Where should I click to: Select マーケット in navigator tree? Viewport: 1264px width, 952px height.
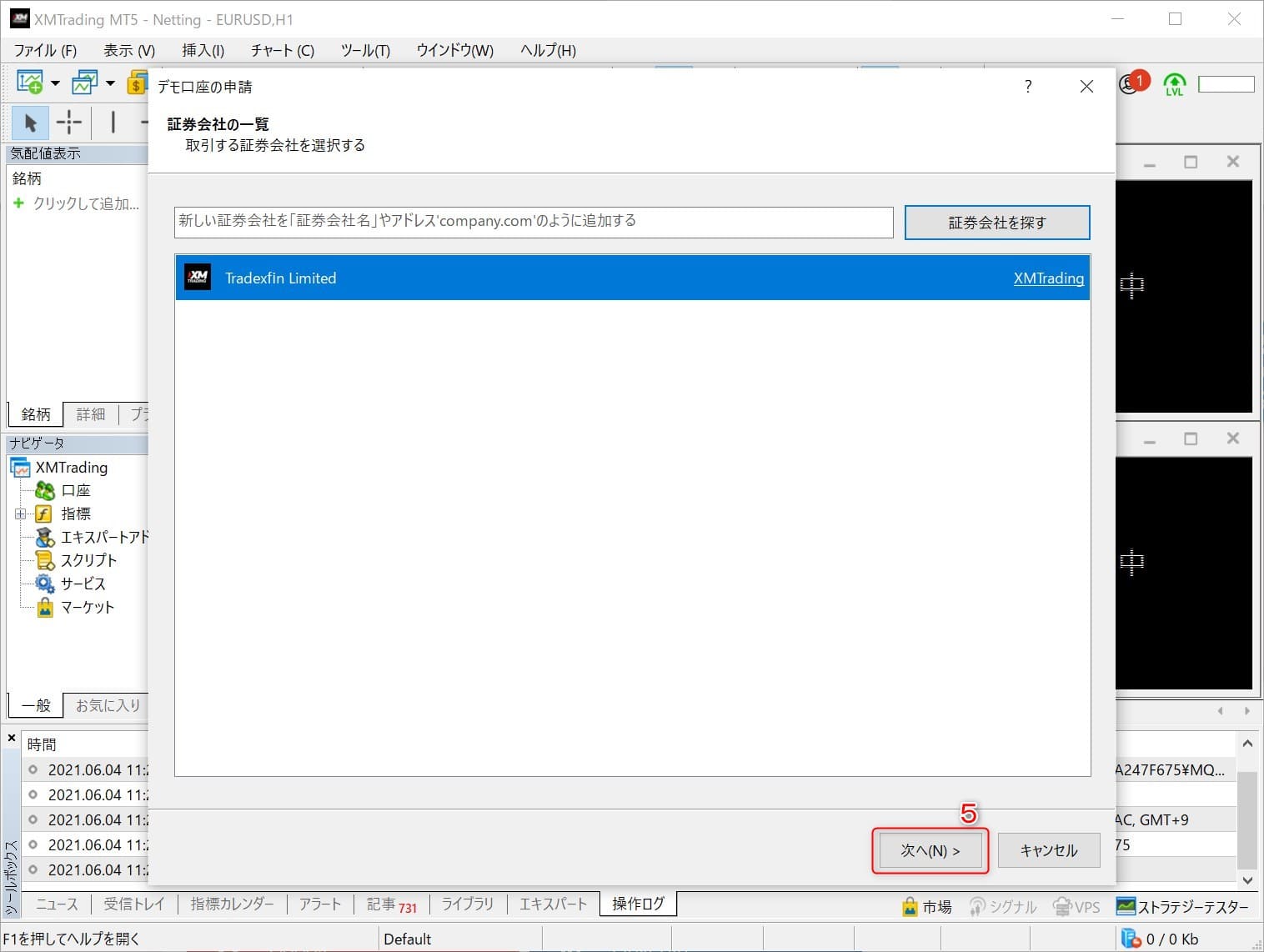pos(88,608)
